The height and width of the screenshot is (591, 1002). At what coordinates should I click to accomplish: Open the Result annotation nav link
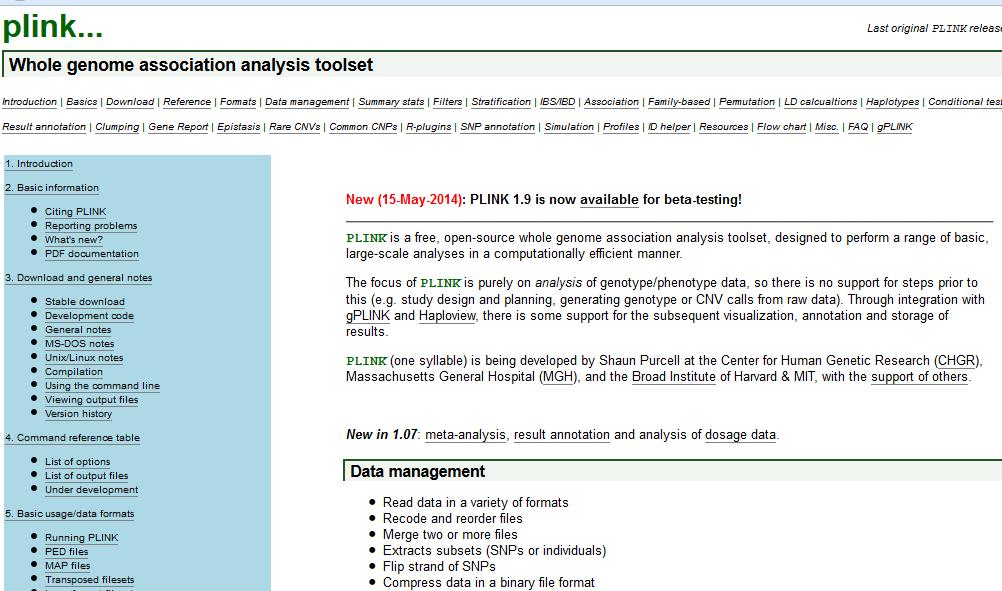click(x=44, y=127)
